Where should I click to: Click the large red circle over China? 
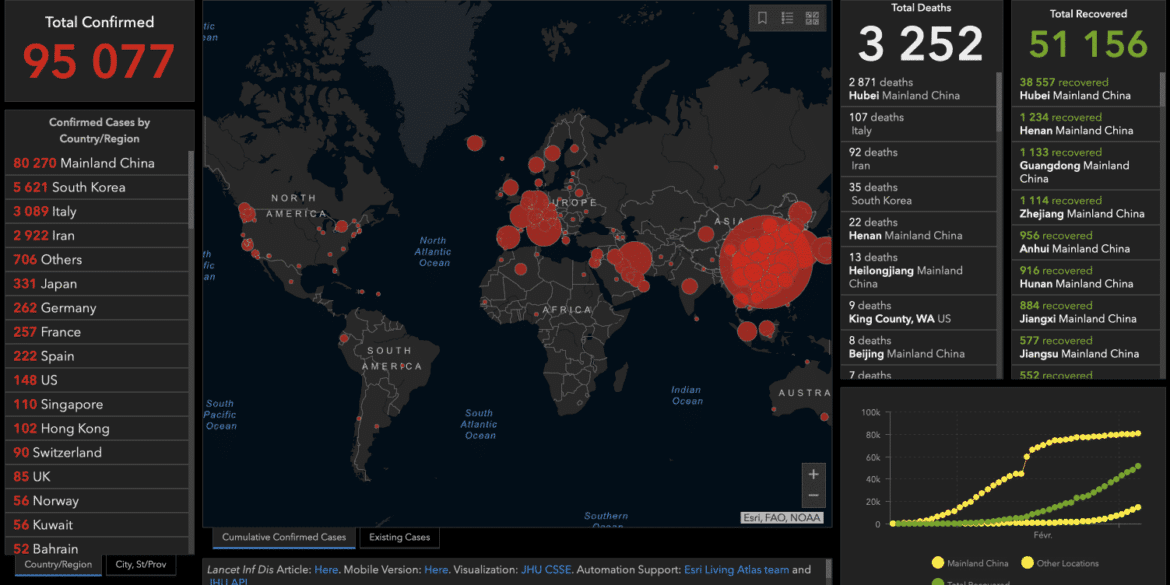tap(768, 262)
